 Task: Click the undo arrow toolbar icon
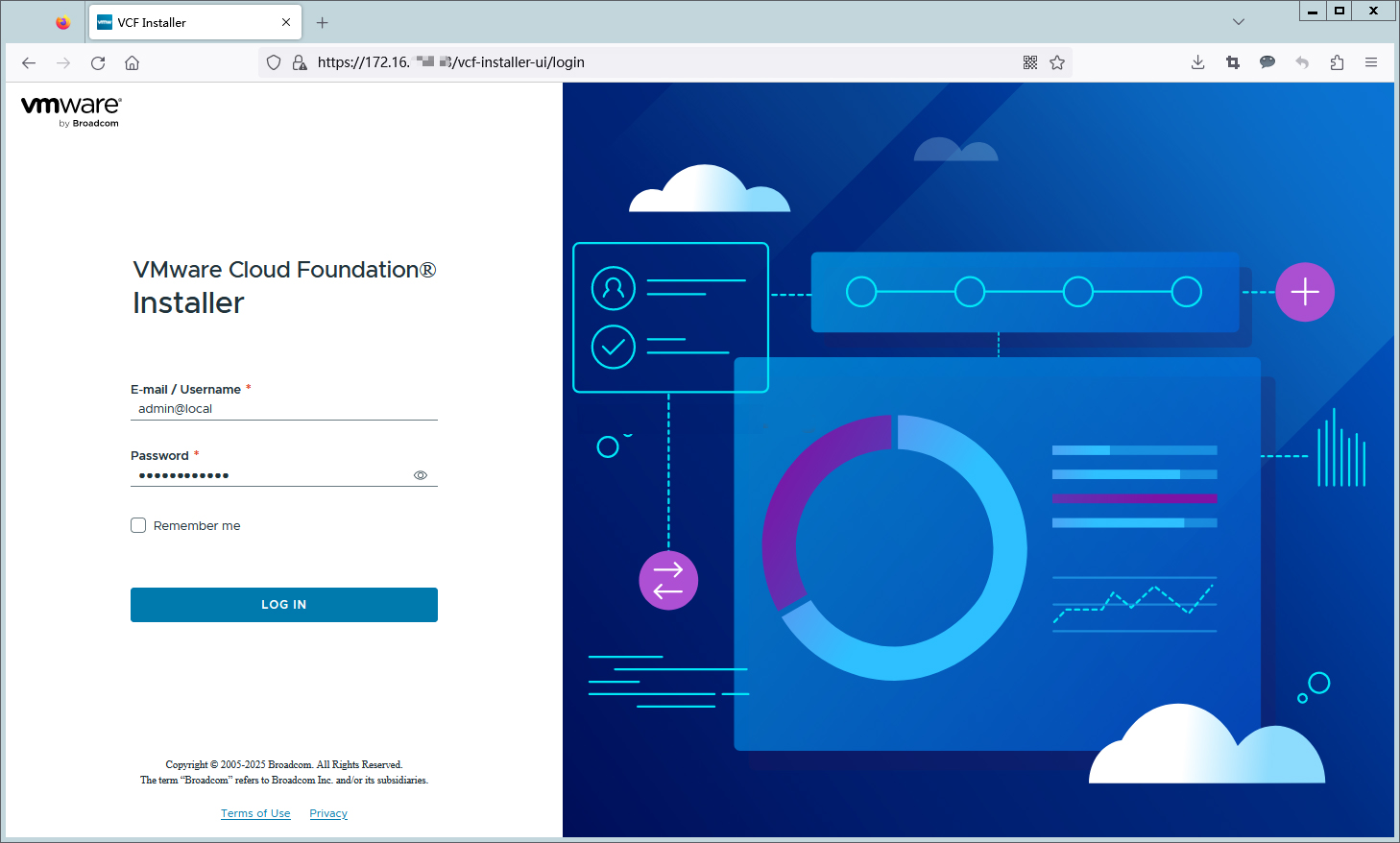pyautogui.click(x=1302, y=62)
